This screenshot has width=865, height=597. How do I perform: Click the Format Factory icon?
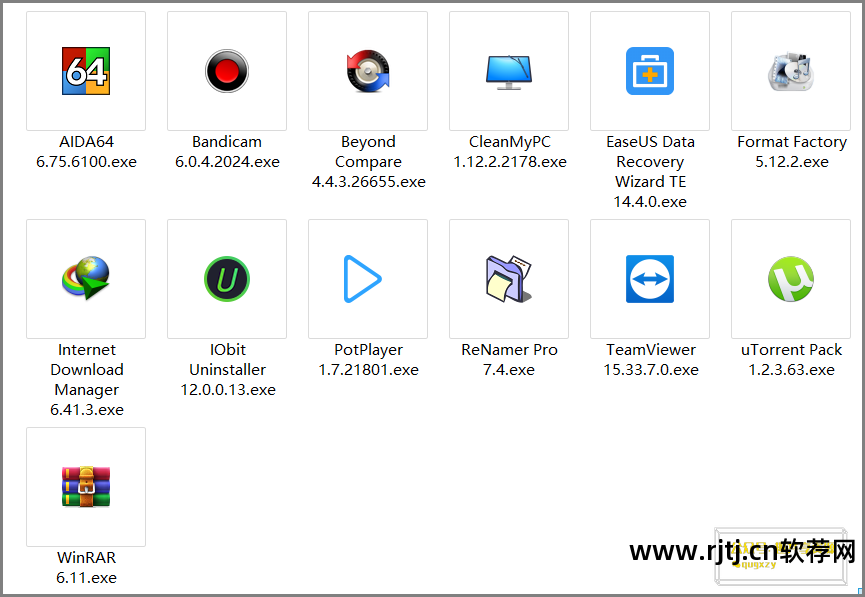coord(791,72)
